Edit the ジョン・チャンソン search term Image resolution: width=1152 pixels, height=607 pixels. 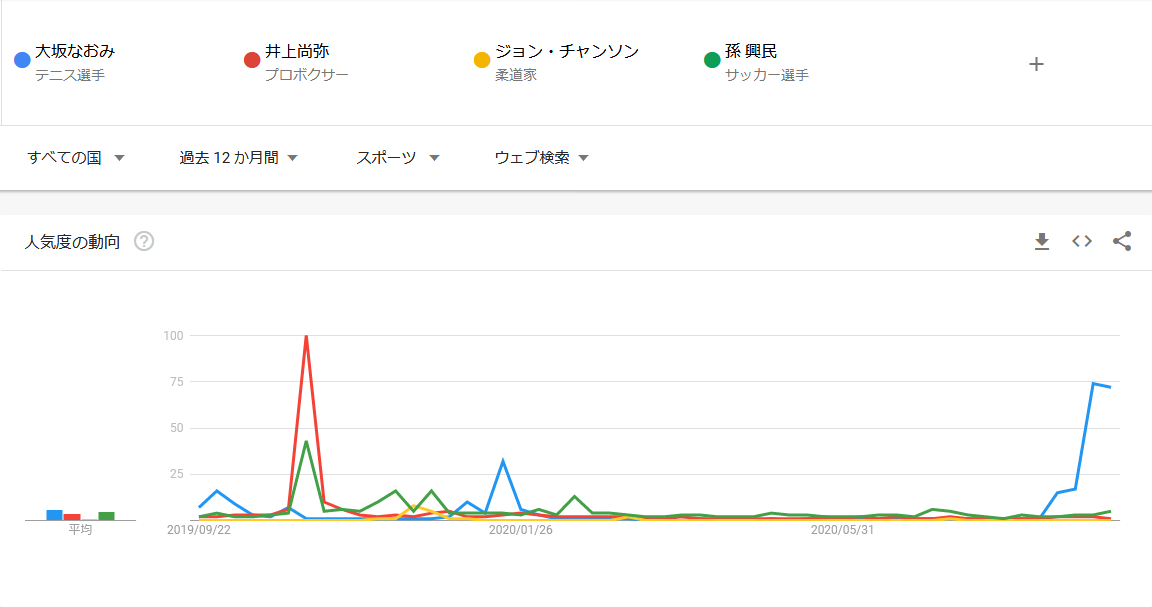click(566, 52)
